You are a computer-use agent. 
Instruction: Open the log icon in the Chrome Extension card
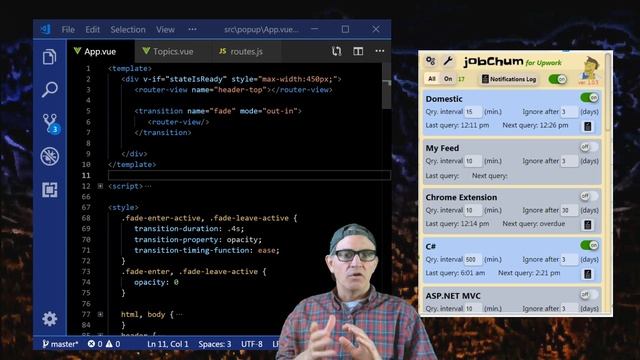click(588, 224)
